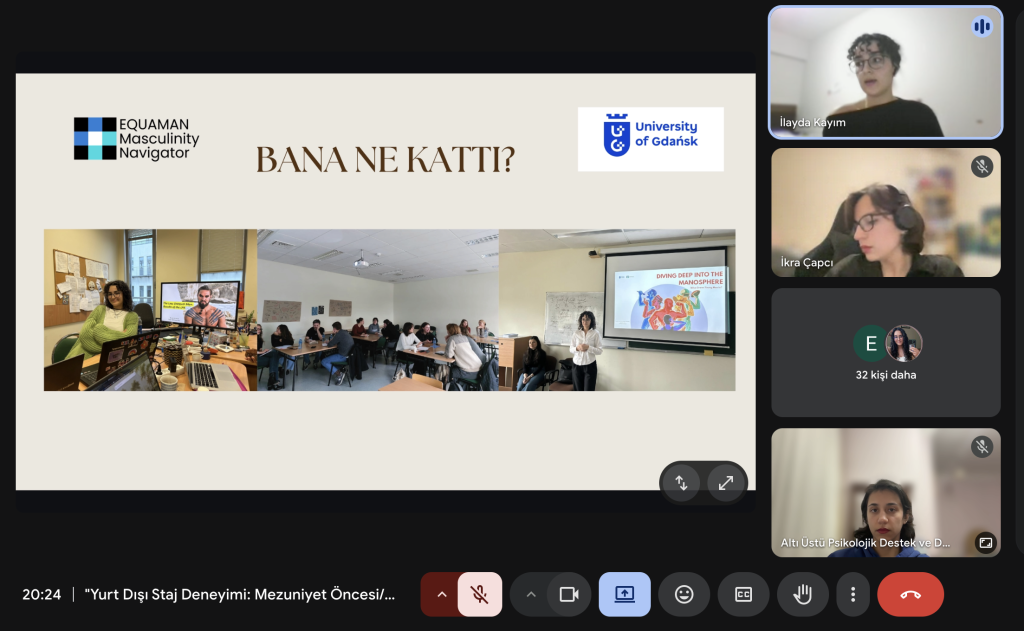This screenshot has width=1024, height=631.
Task: Select İlayda Kayım's video tile
Action: click(x=885, y=72)
